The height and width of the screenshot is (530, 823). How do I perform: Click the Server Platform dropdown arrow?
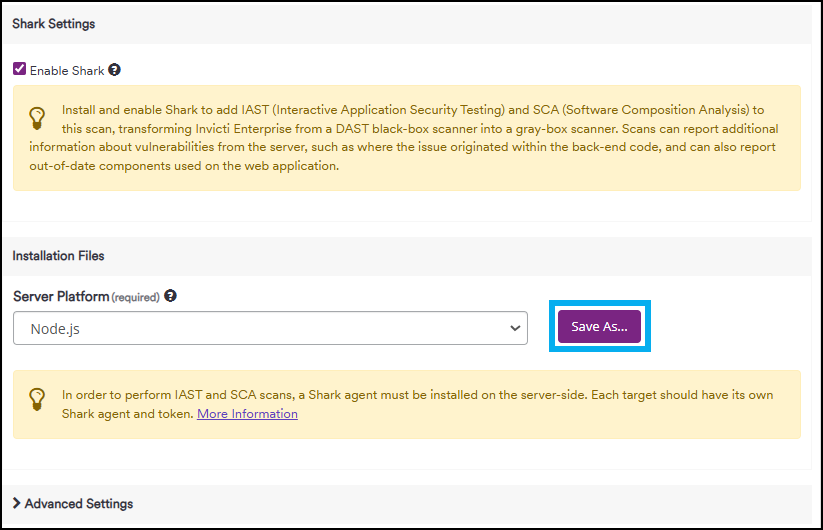[x=515, y=328]
